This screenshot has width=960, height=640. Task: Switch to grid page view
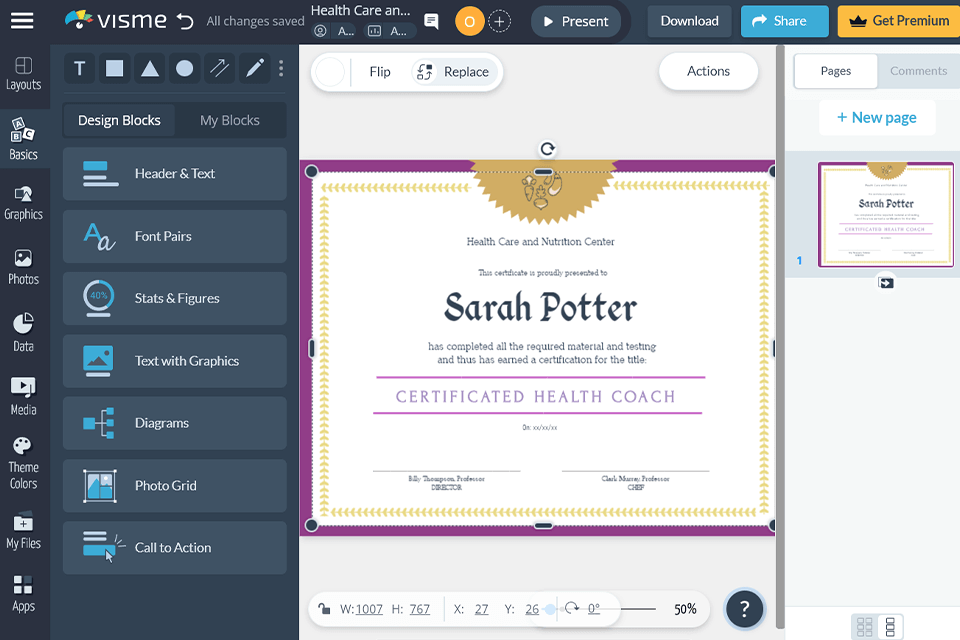[x=864, y=627]
